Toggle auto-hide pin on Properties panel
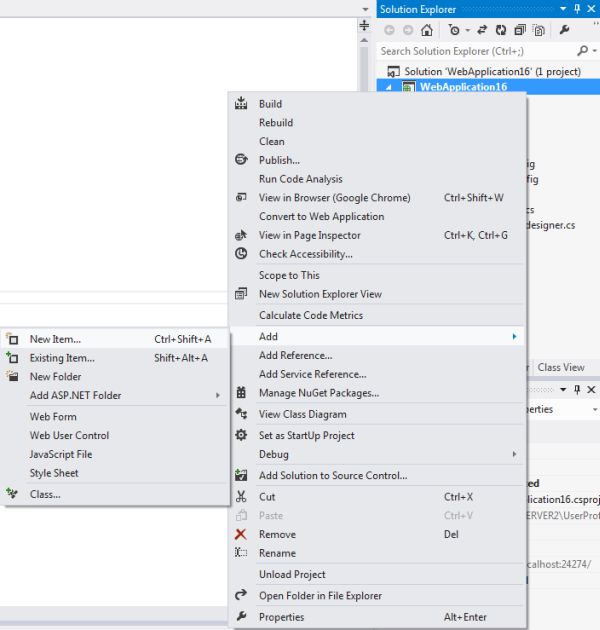The height and width of the screenshot is (630, 600). (577, 389)
